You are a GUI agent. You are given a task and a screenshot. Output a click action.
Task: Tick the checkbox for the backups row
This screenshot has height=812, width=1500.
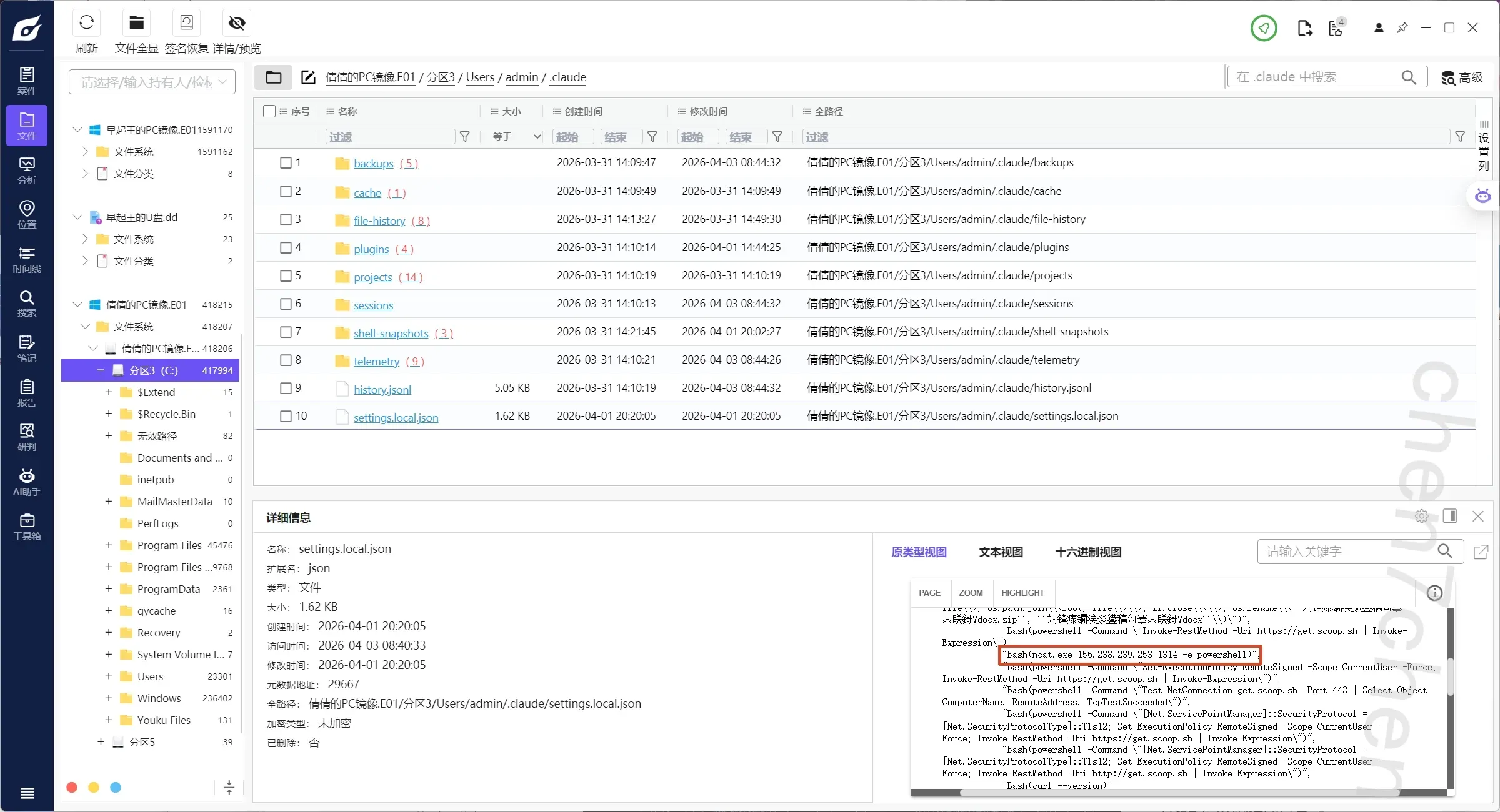click(x=286, y=163)
